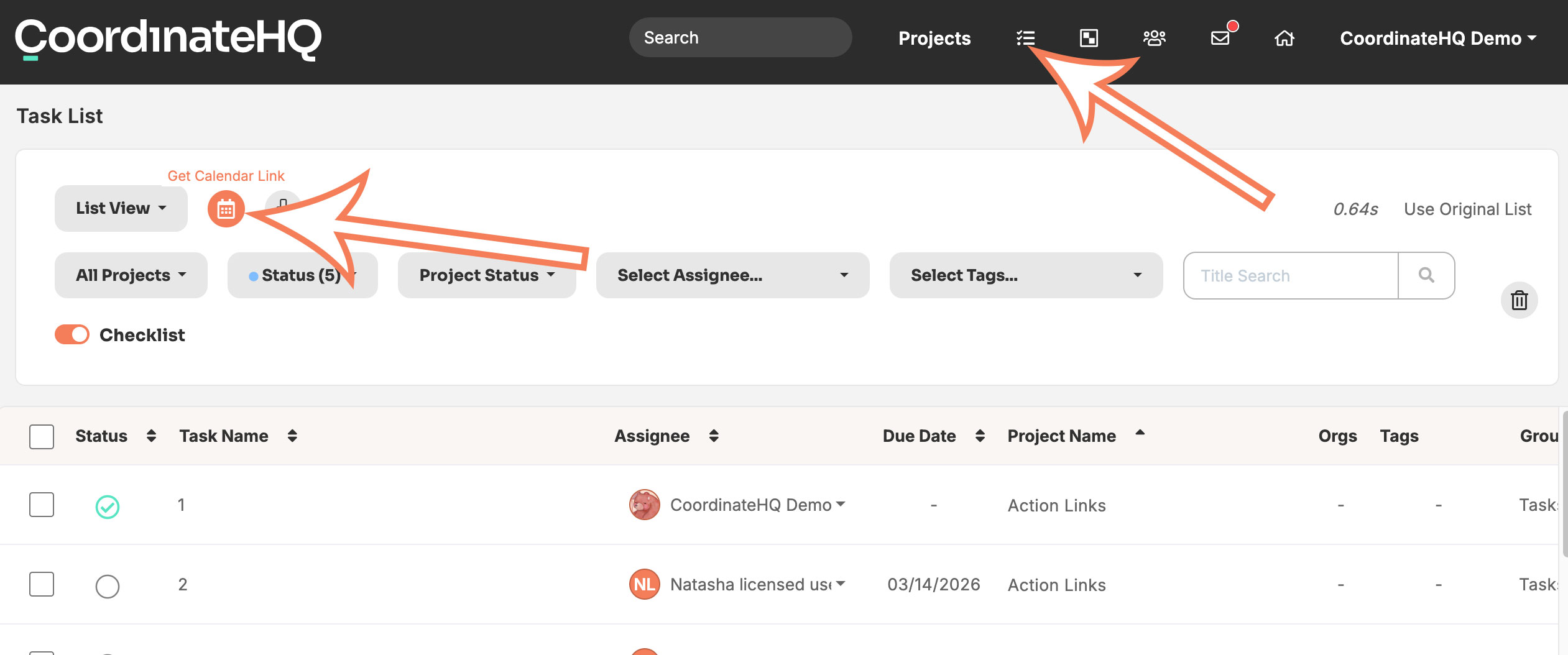Open task named 2
The height and width of the screenshot is (655, 1568).
(183, 584)
